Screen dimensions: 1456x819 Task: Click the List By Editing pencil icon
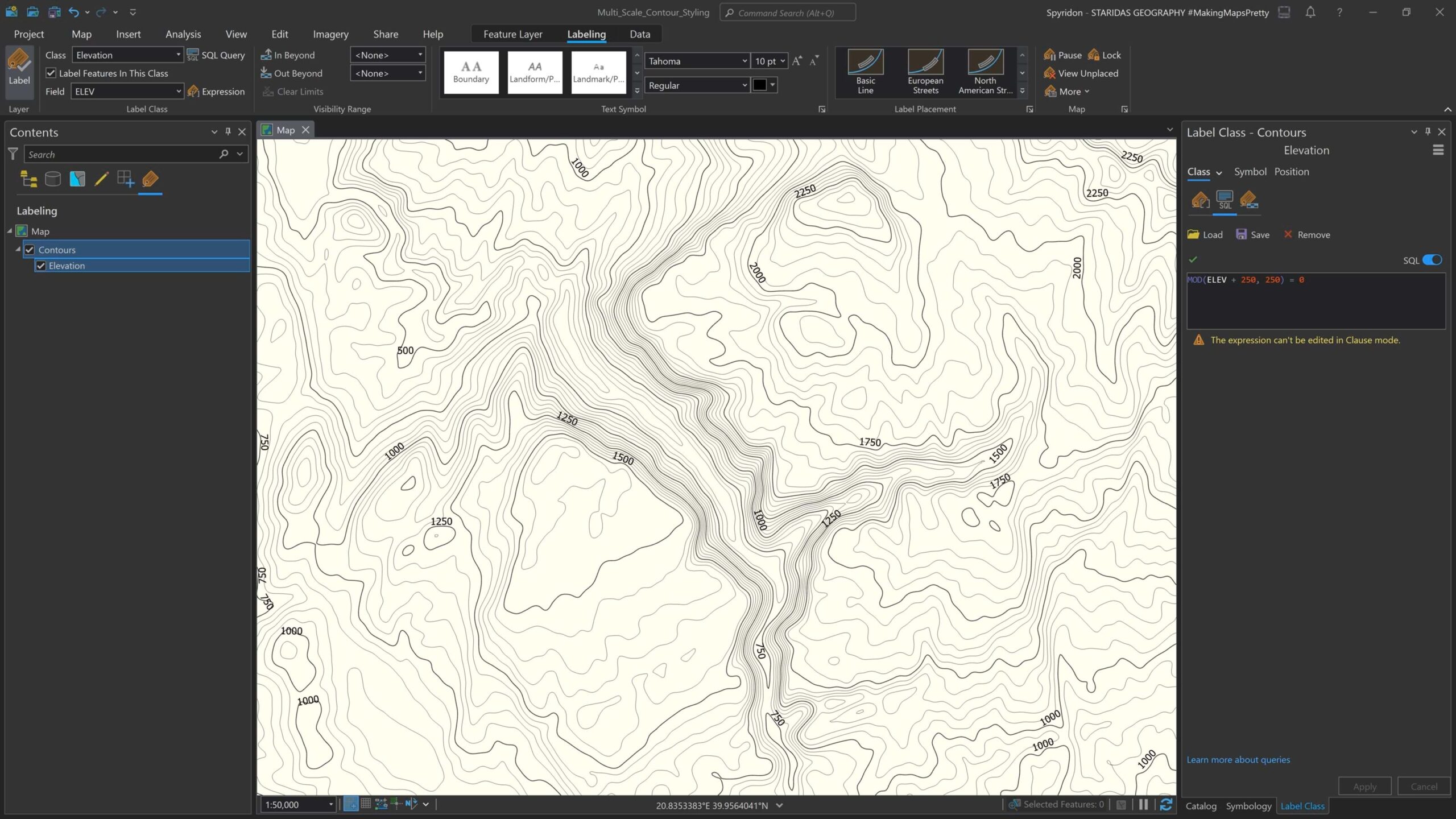tap(101, 180)
